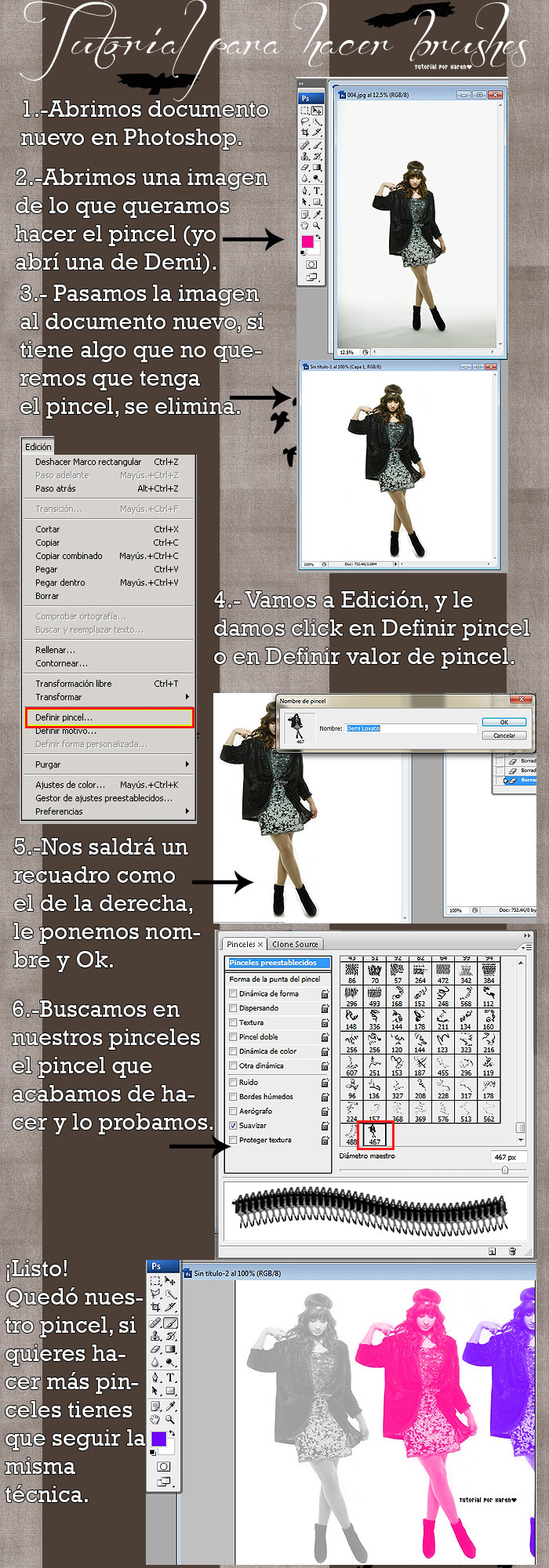Enable the Ruido checkbox

[233, 1082]
